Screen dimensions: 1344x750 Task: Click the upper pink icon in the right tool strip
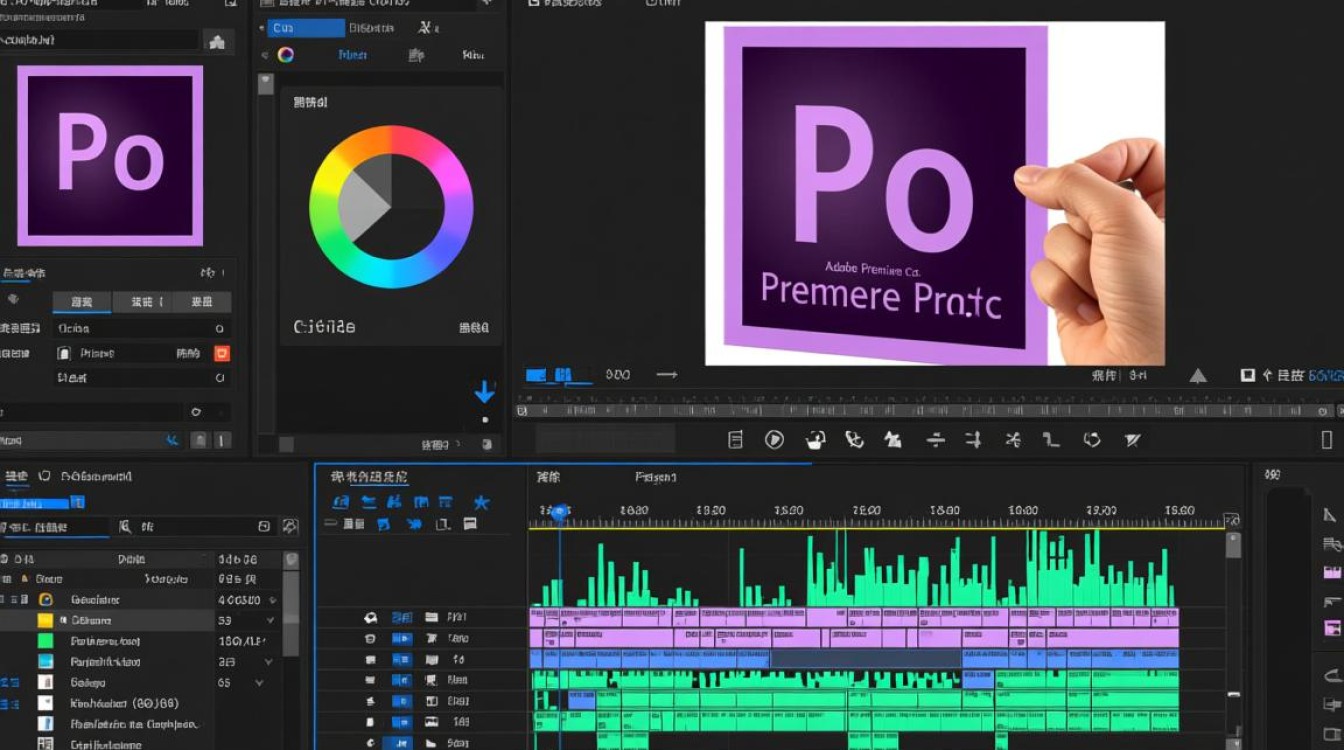point(1332,573)
